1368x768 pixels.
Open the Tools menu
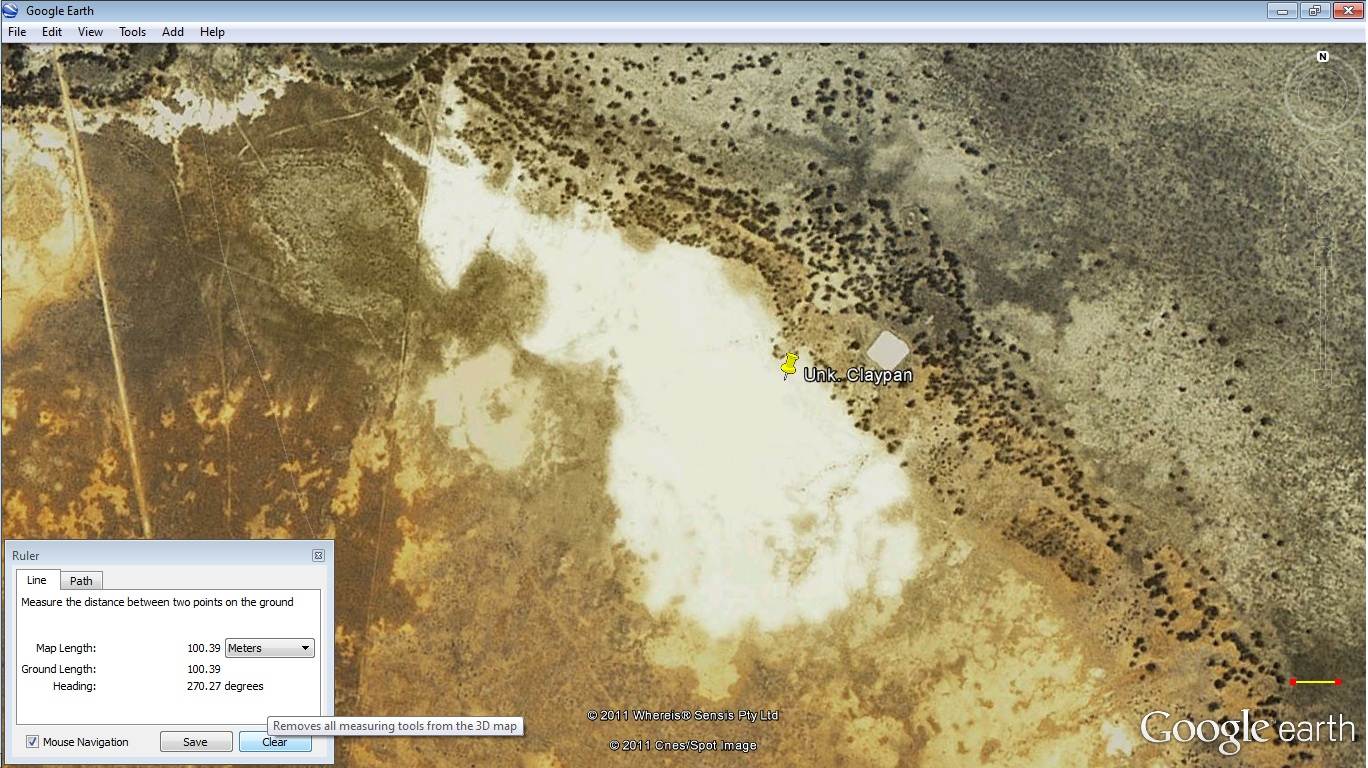click(x=132, y=31)
